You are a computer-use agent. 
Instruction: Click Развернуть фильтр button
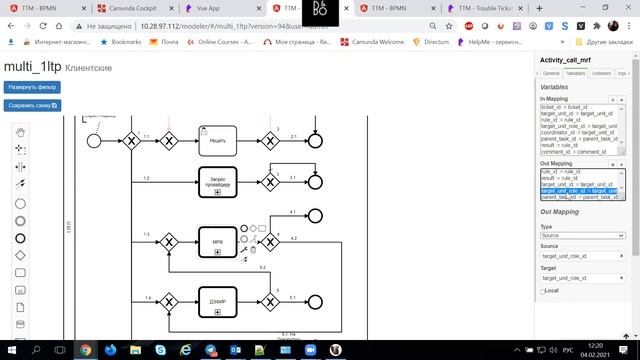[x=32, y=87]
